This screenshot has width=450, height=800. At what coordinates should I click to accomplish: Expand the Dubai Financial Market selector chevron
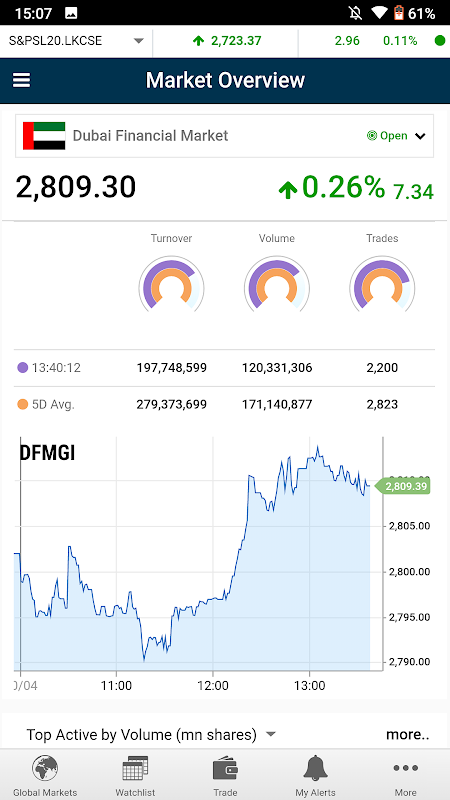tap(420, 136)
